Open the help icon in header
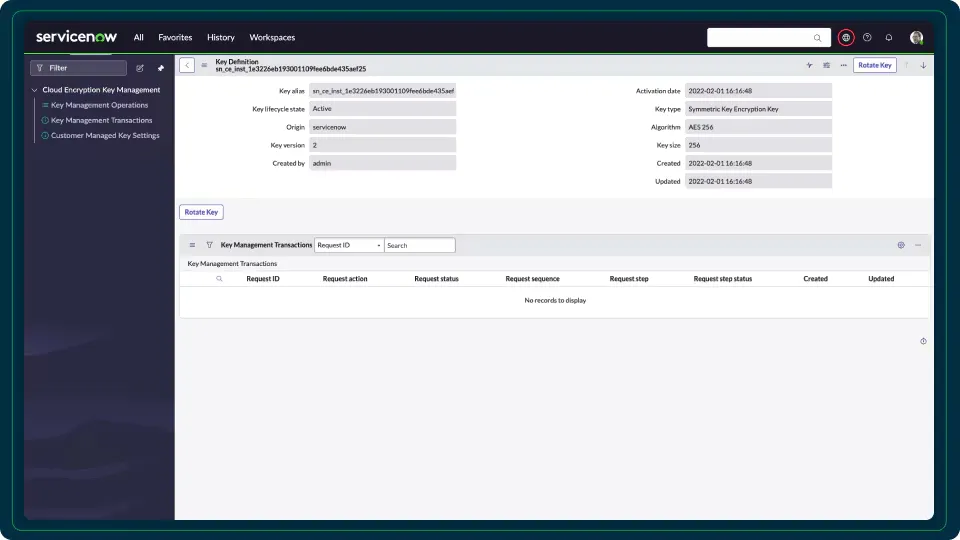Viewport: 960px width, 540px height. point(867,38)
